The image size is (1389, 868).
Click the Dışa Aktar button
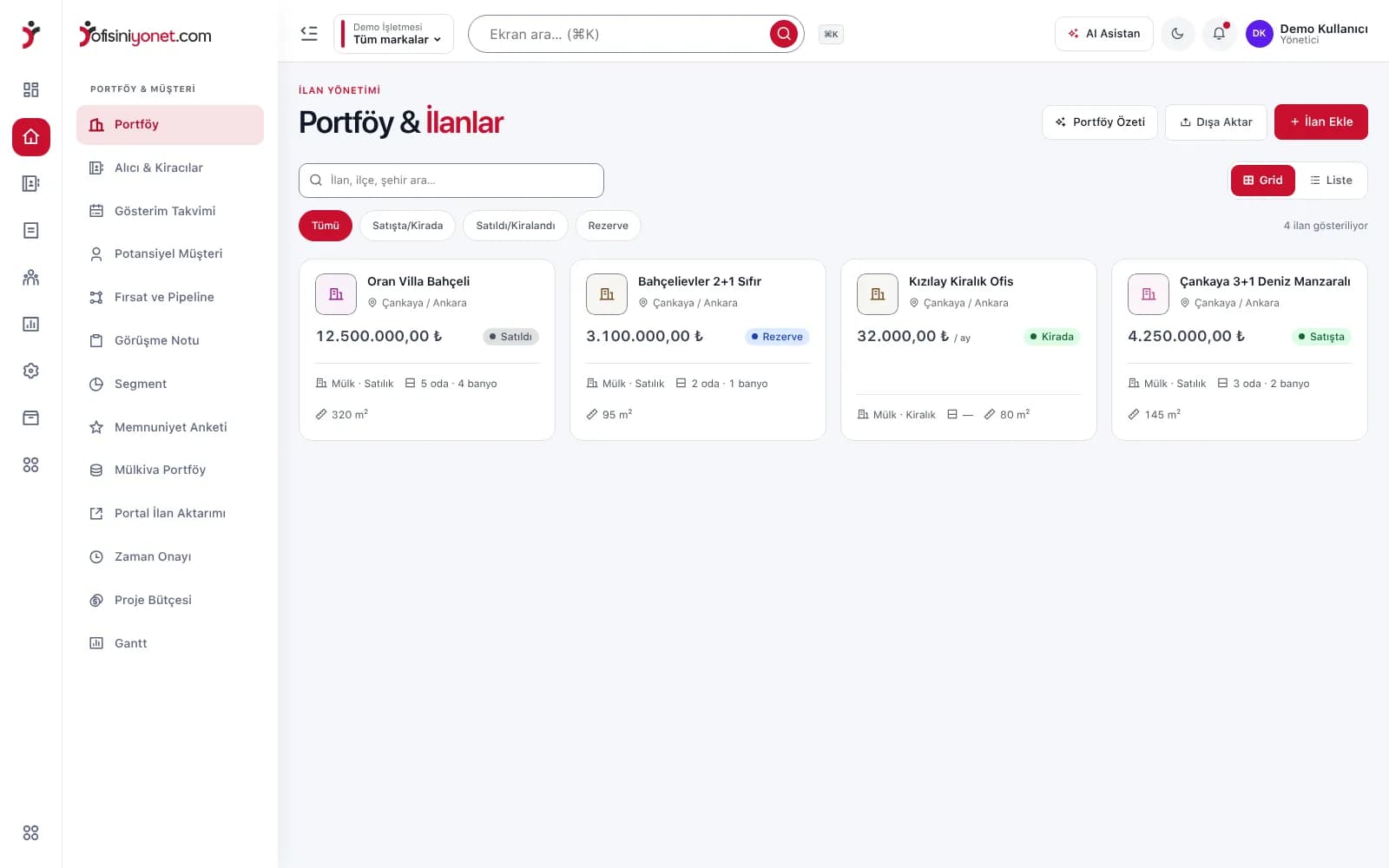(x=1215, y=122)
